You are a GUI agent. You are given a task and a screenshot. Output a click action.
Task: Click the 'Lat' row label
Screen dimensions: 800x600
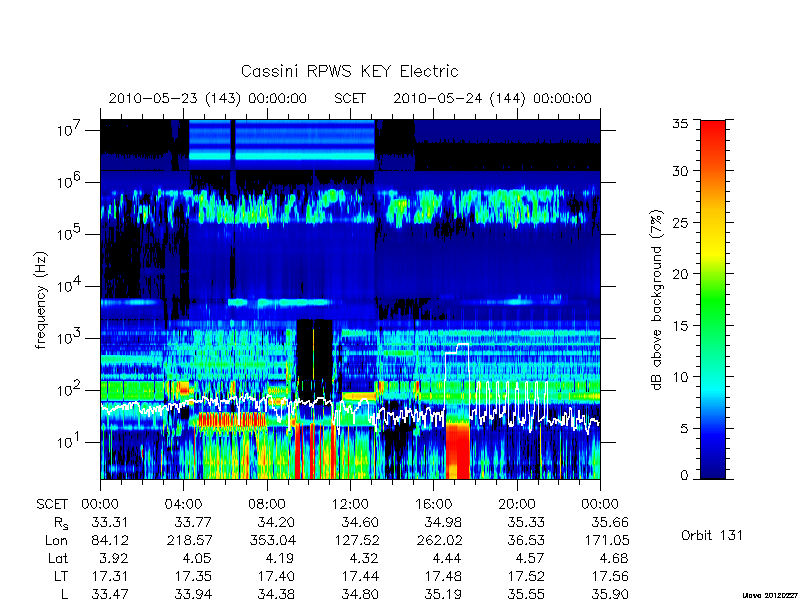pos(58,558)
